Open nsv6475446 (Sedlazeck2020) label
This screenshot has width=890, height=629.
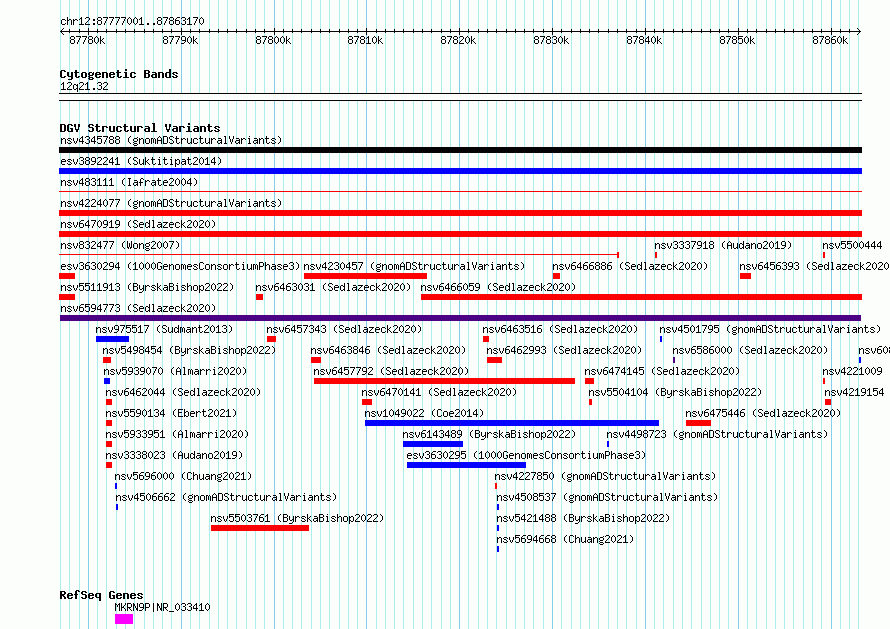[x=763, y=413]
